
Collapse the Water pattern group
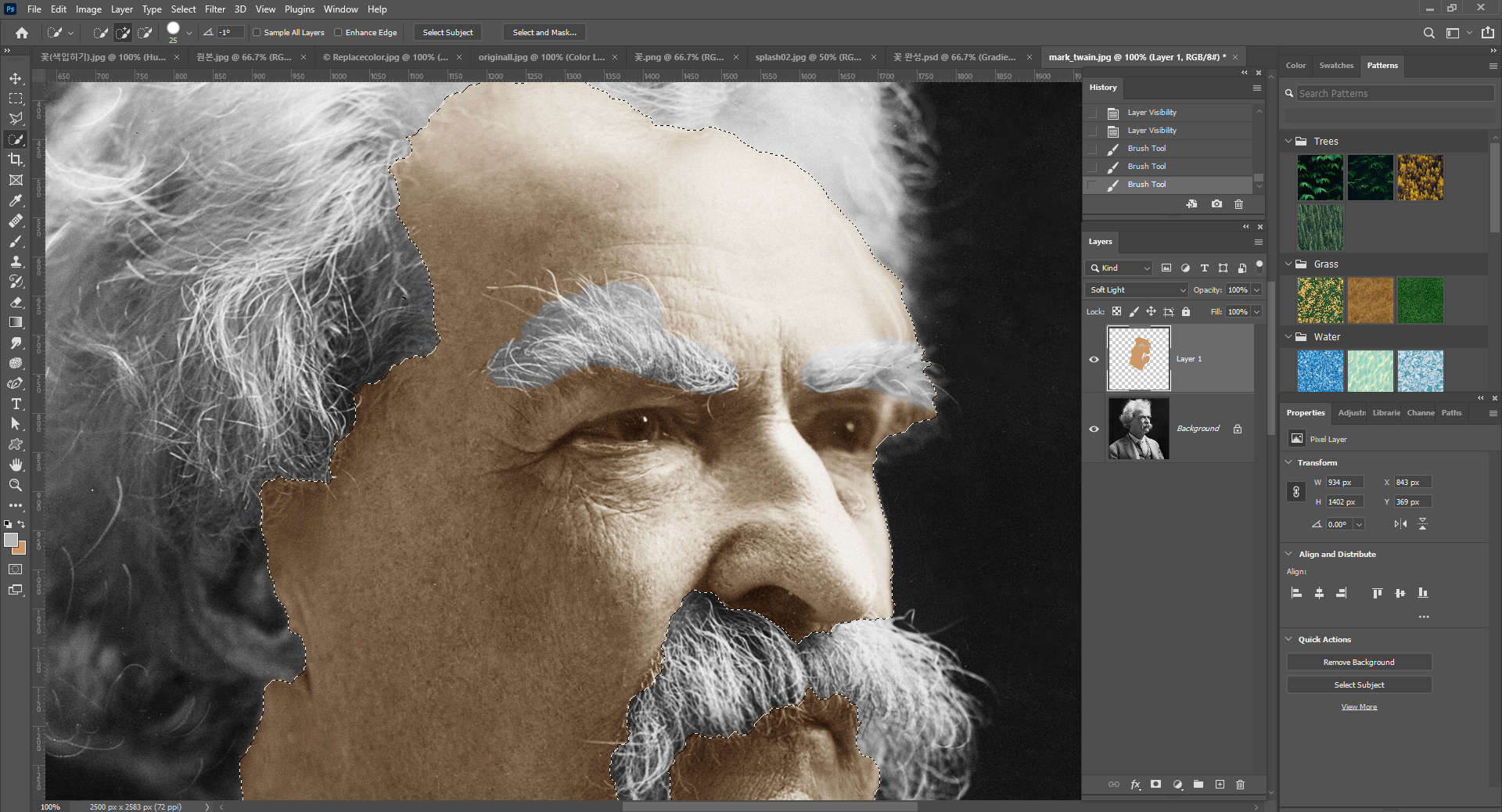[1288, 337]
